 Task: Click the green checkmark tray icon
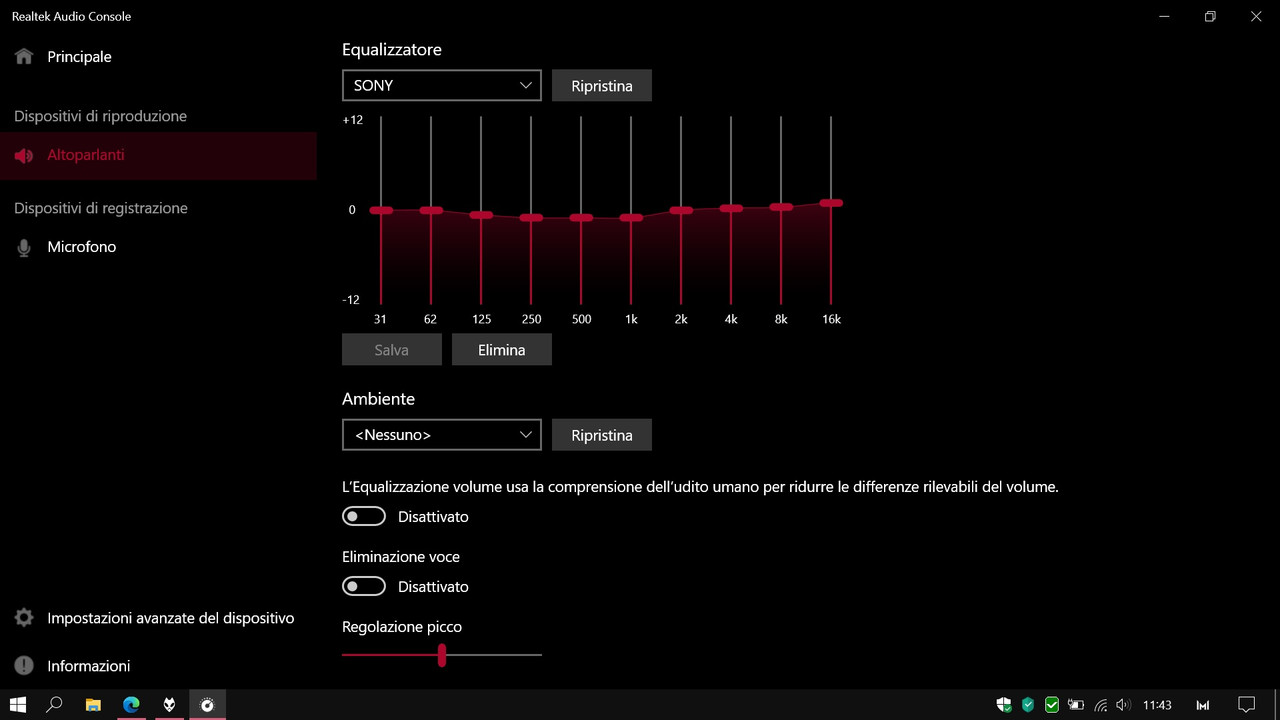pos(1052,705)
